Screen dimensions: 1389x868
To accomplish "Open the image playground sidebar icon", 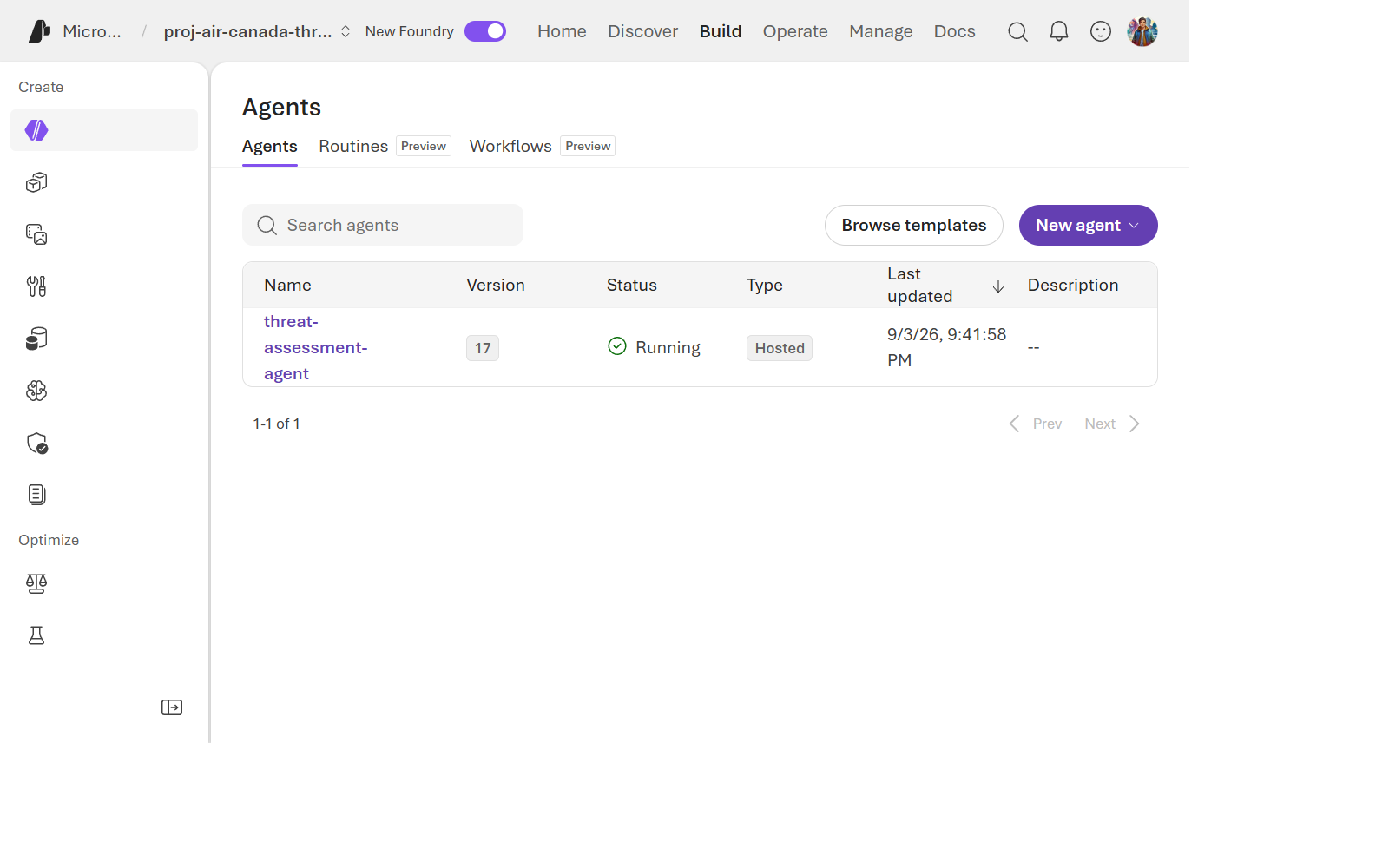I will 36,234.
